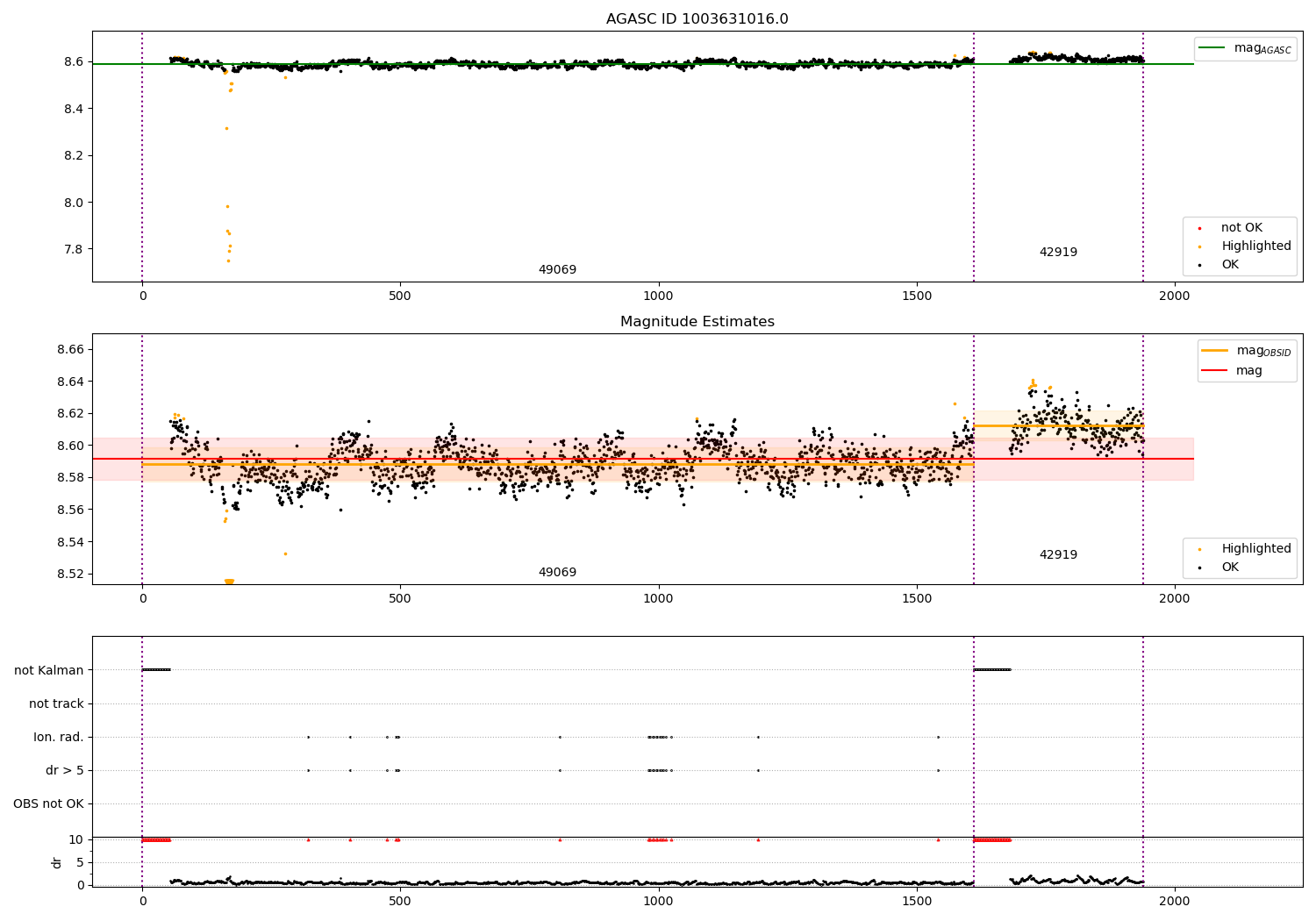Click the 'not track' row label
This screenshot has height=921, width=1316.
(56, 704)
